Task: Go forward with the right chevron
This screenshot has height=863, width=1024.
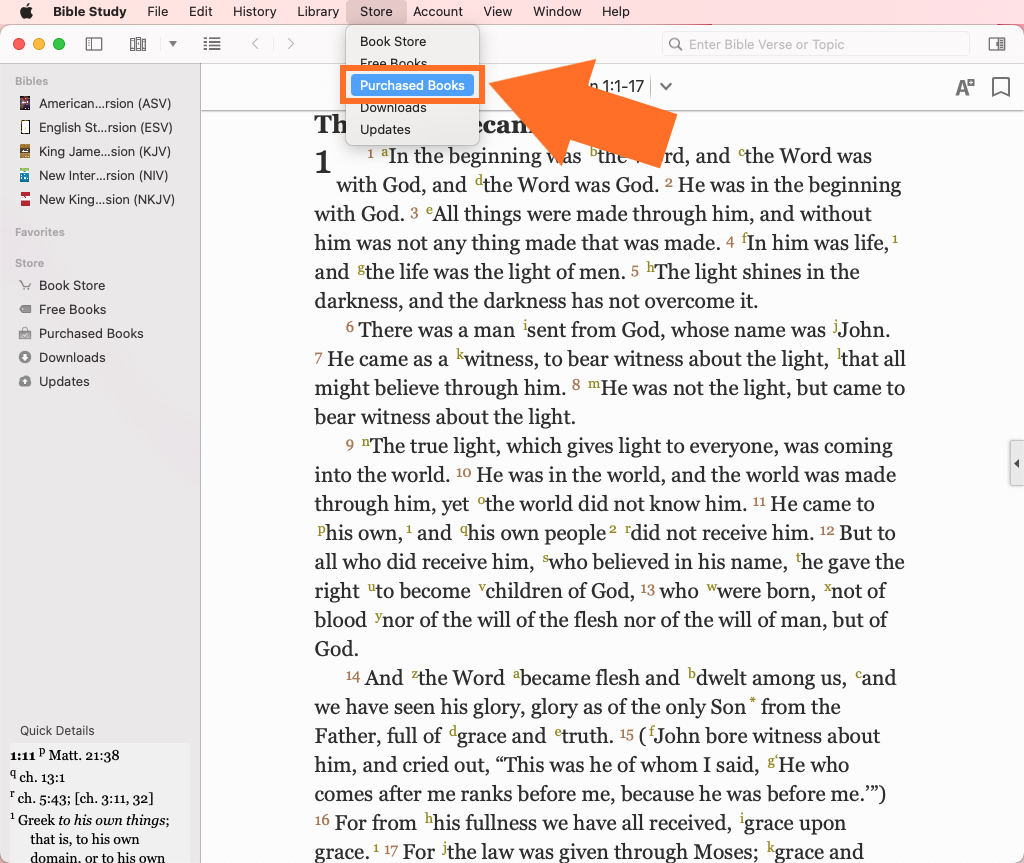Action: [x=291, y=44]
